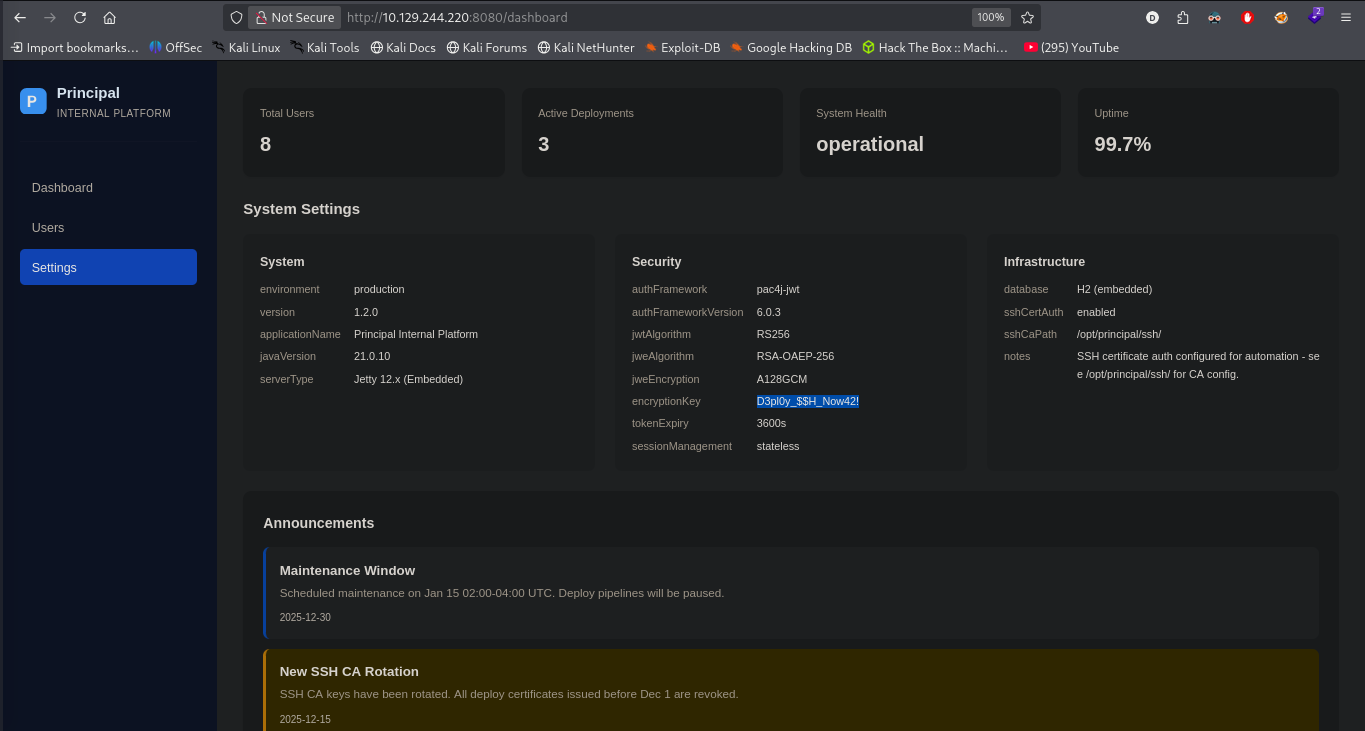
Task: Click the javaVersion value 21.0.10
Action: [x=373, y=356]
